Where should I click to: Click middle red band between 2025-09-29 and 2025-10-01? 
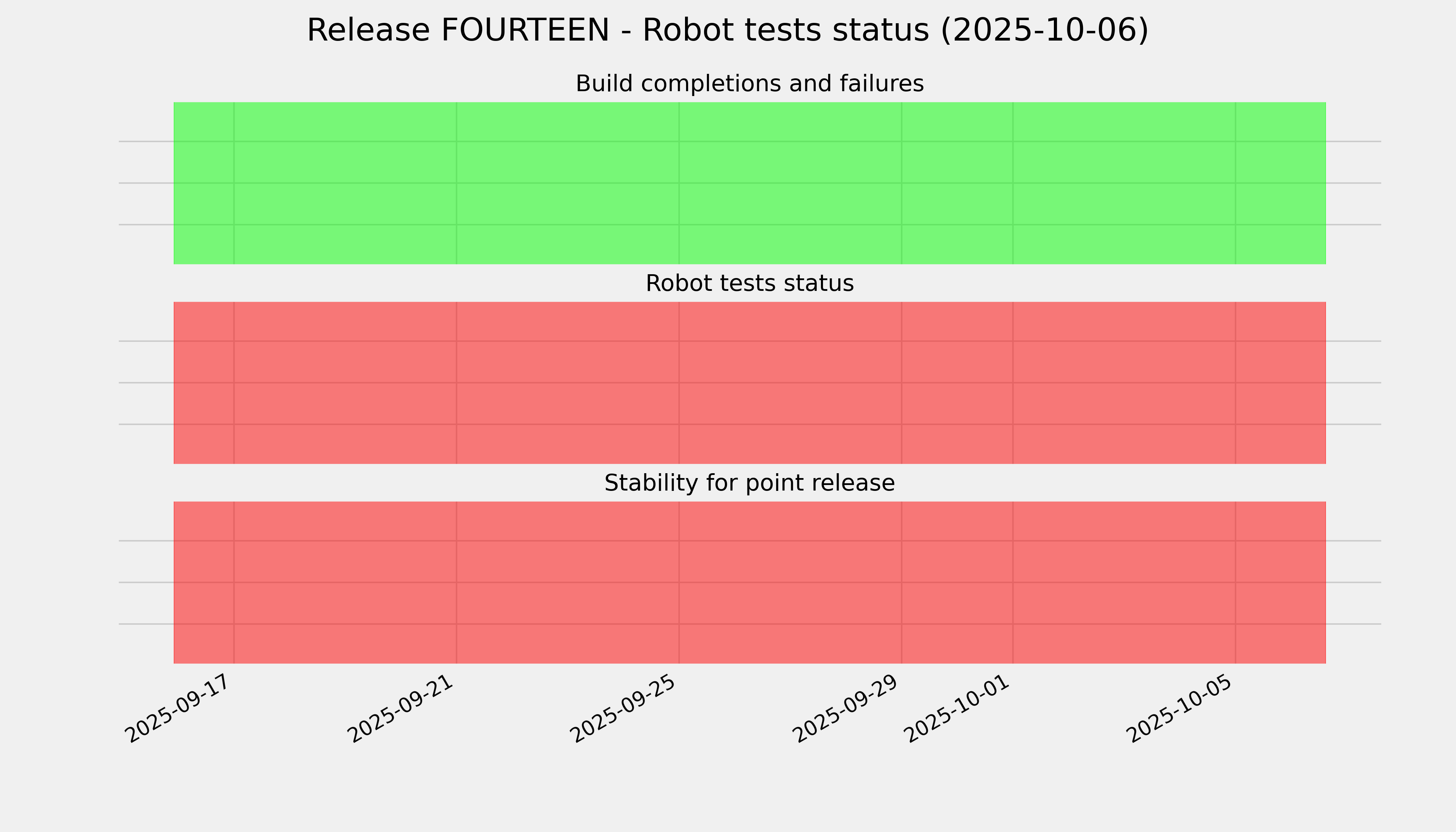click(957, 363)
